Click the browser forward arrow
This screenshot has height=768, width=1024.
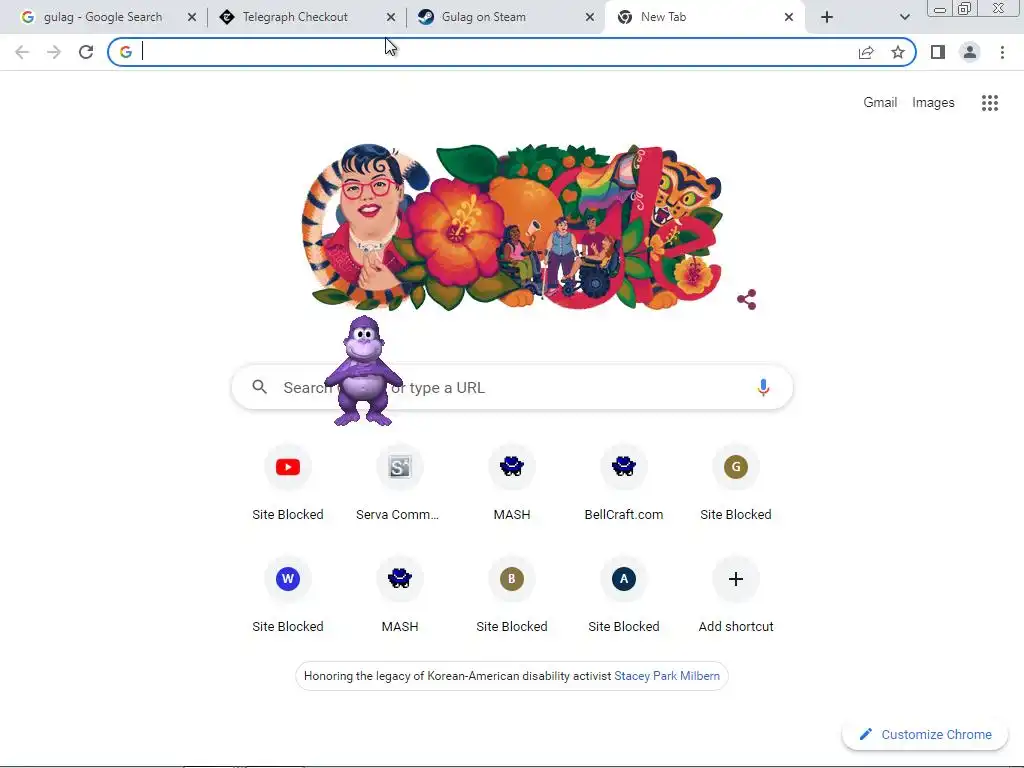coord(54,52)
